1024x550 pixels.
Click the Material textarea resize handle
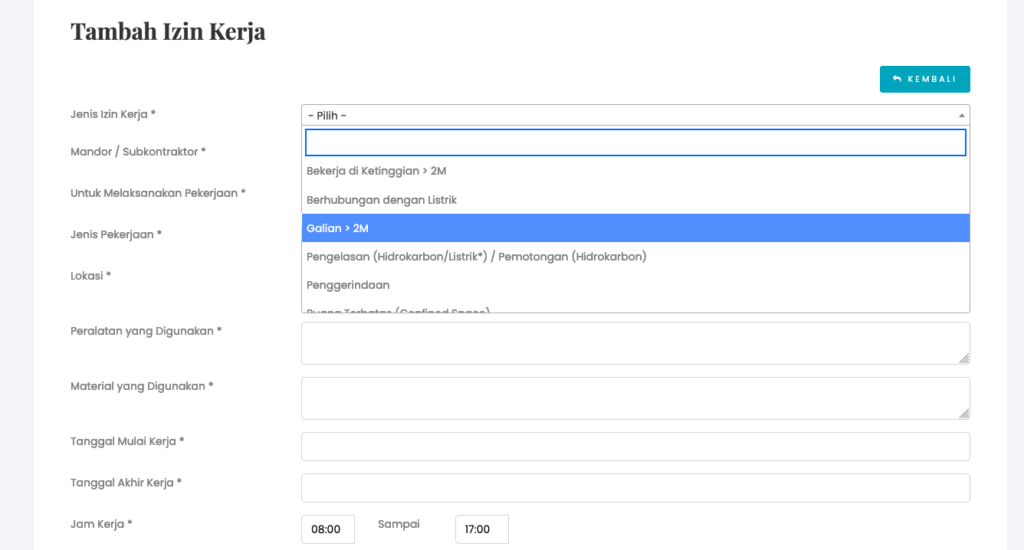(964, 413)
